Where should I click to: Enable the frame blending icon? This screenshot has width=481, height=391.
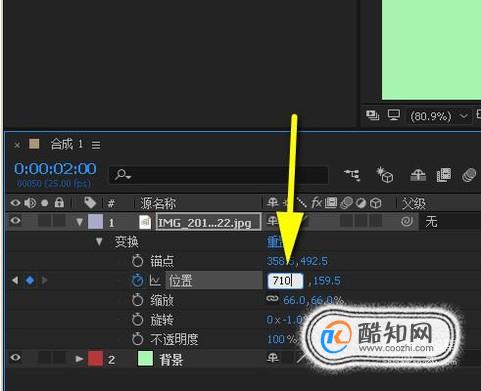[x=444, y=175]
